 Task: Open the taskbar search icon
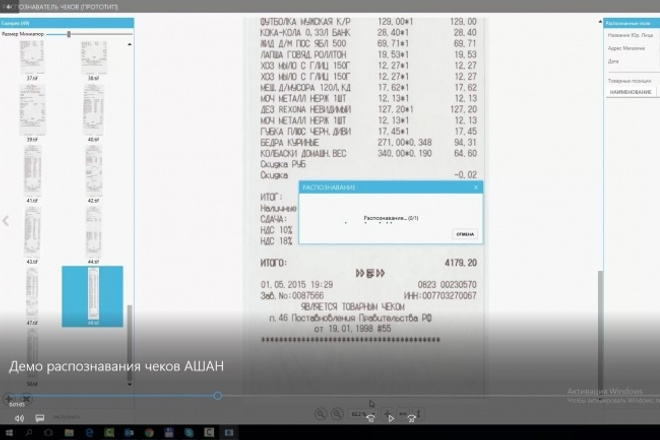coord(29,432)
